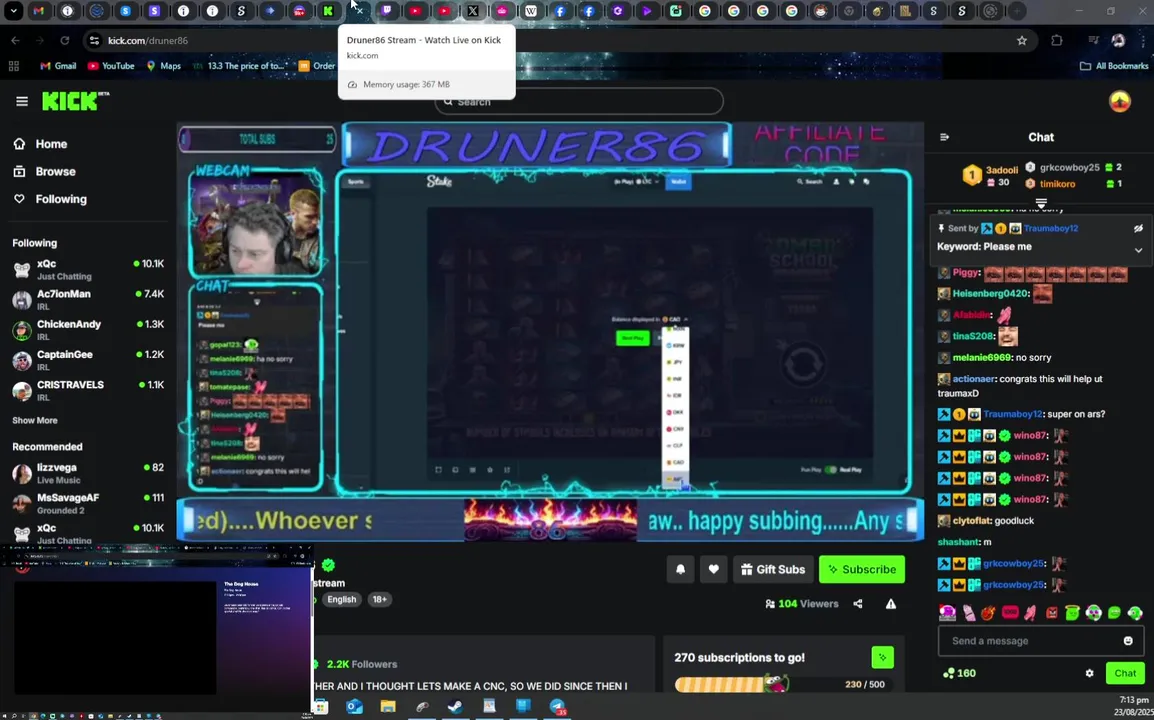Expand Show More under Following
Screen dimensions: 1154x720
click(35, 420)
